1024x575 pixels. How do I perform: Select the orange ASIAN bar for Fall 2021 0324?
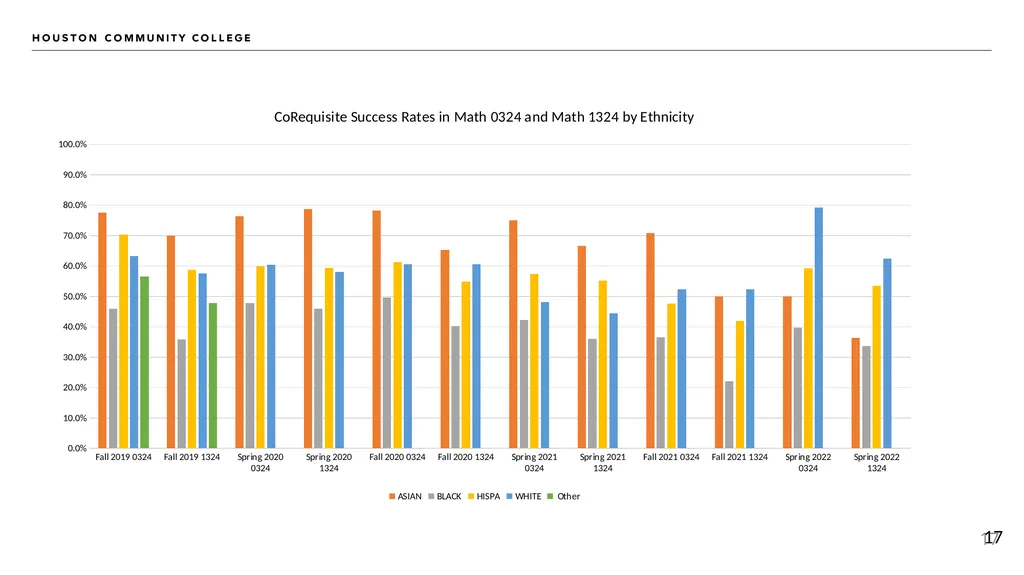(650, 341)
